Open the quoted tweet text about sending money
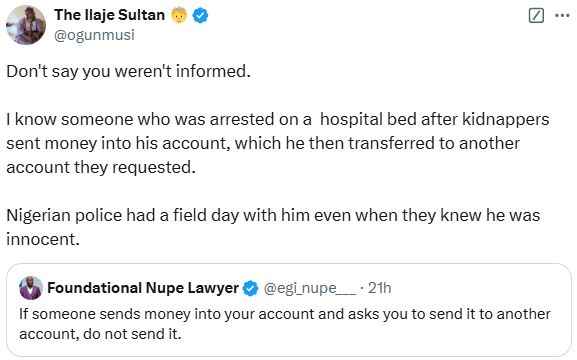577x360 pixels. [284, 324]
